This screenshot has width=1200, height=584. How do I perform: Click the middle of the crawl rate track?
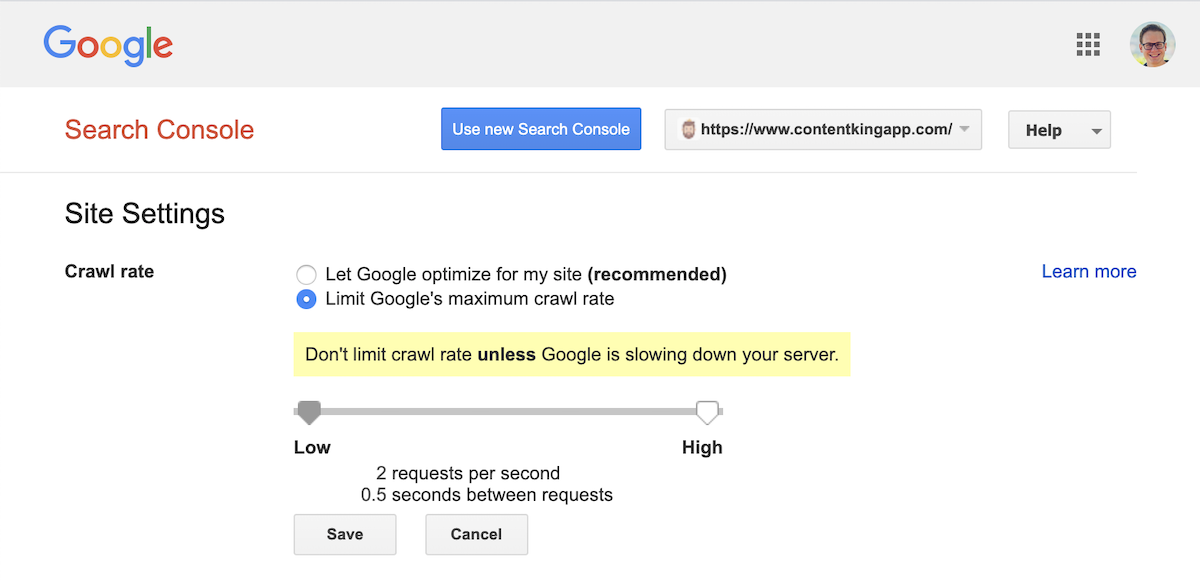pyautogui.click(x=508, y=411)
